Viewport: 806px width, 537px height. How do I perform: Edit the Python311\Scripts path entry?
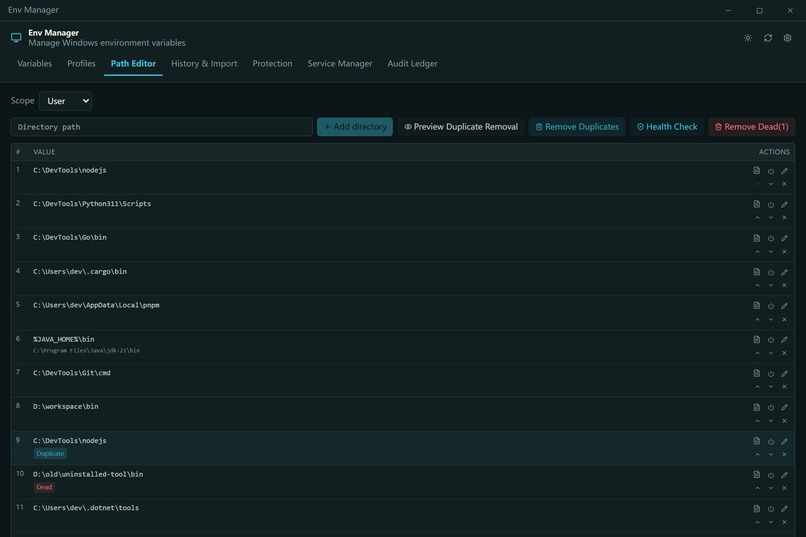[x=784, y=205]
